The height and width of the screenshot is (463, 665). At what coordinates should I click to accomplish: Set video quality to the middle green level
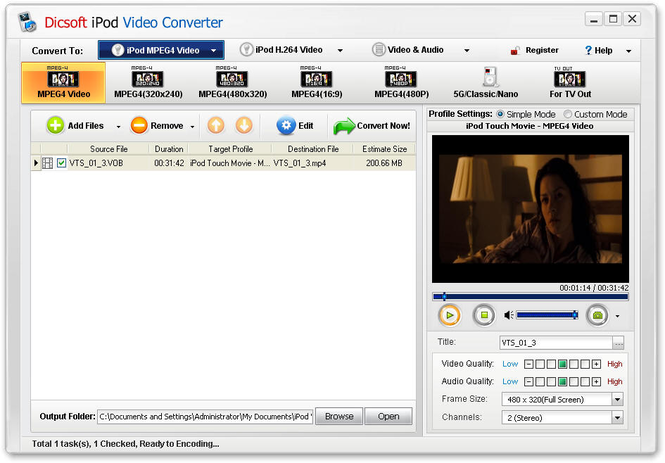(x=562, y=364)
